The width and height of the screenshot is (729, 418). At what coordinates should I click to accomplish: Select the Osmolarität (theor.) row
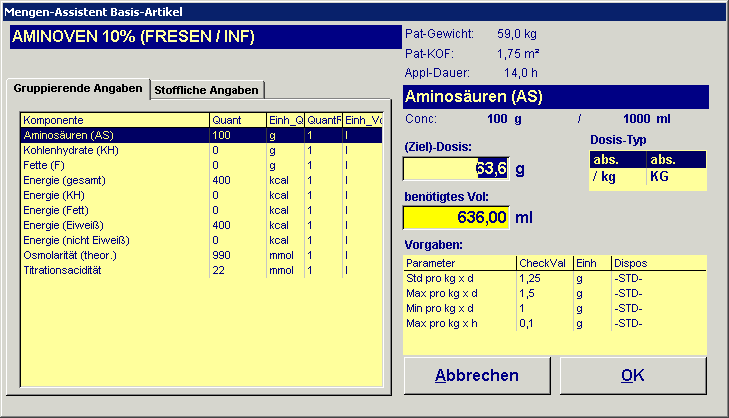click(x=202, y=255)
